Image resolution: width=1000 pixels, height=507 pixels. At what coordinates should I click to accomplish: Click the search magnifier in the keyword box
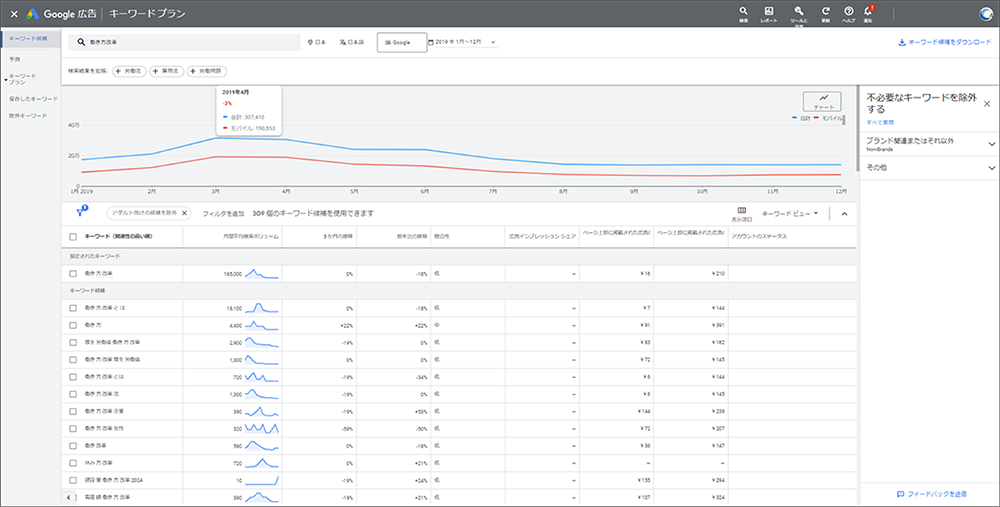[x=81, y=42]
